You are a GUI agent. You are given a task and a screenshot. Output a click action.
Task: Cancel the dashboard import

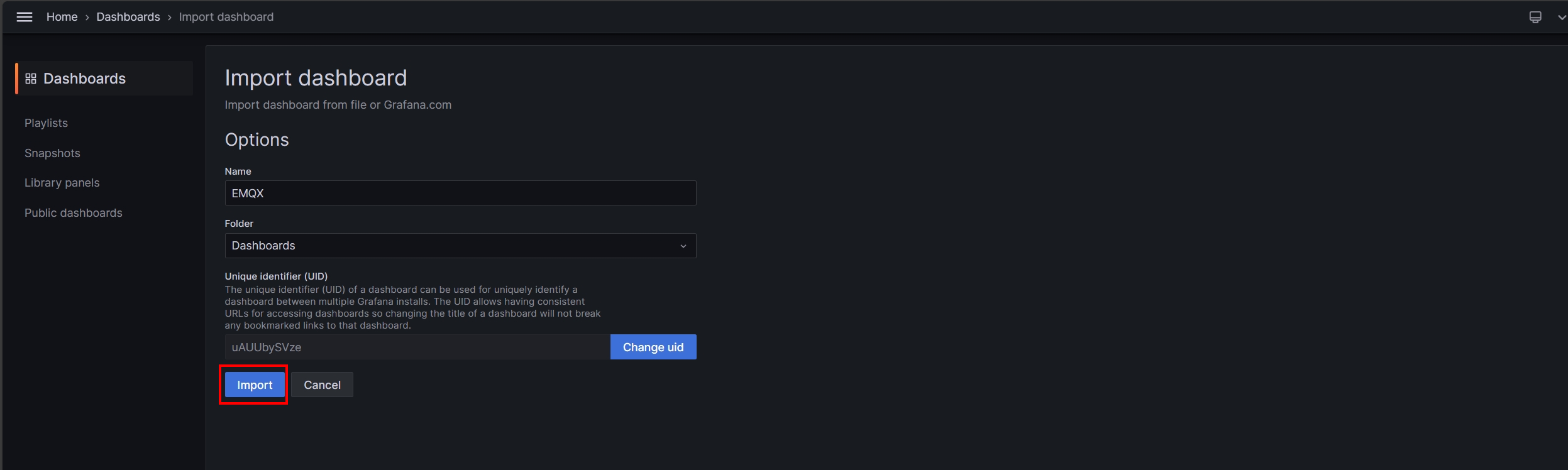[322, 385]
